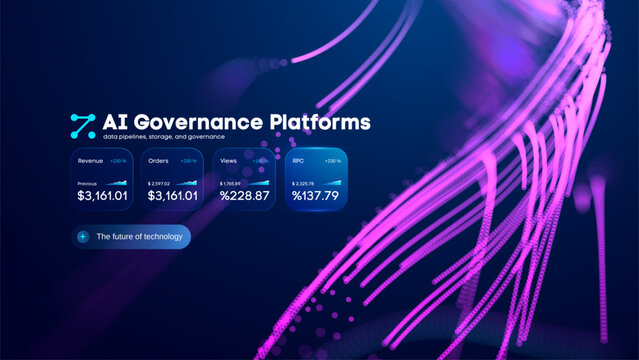Open the RPC card sparkline chart
The width and height of the screenshot is (639, 360).
(331, 183)
